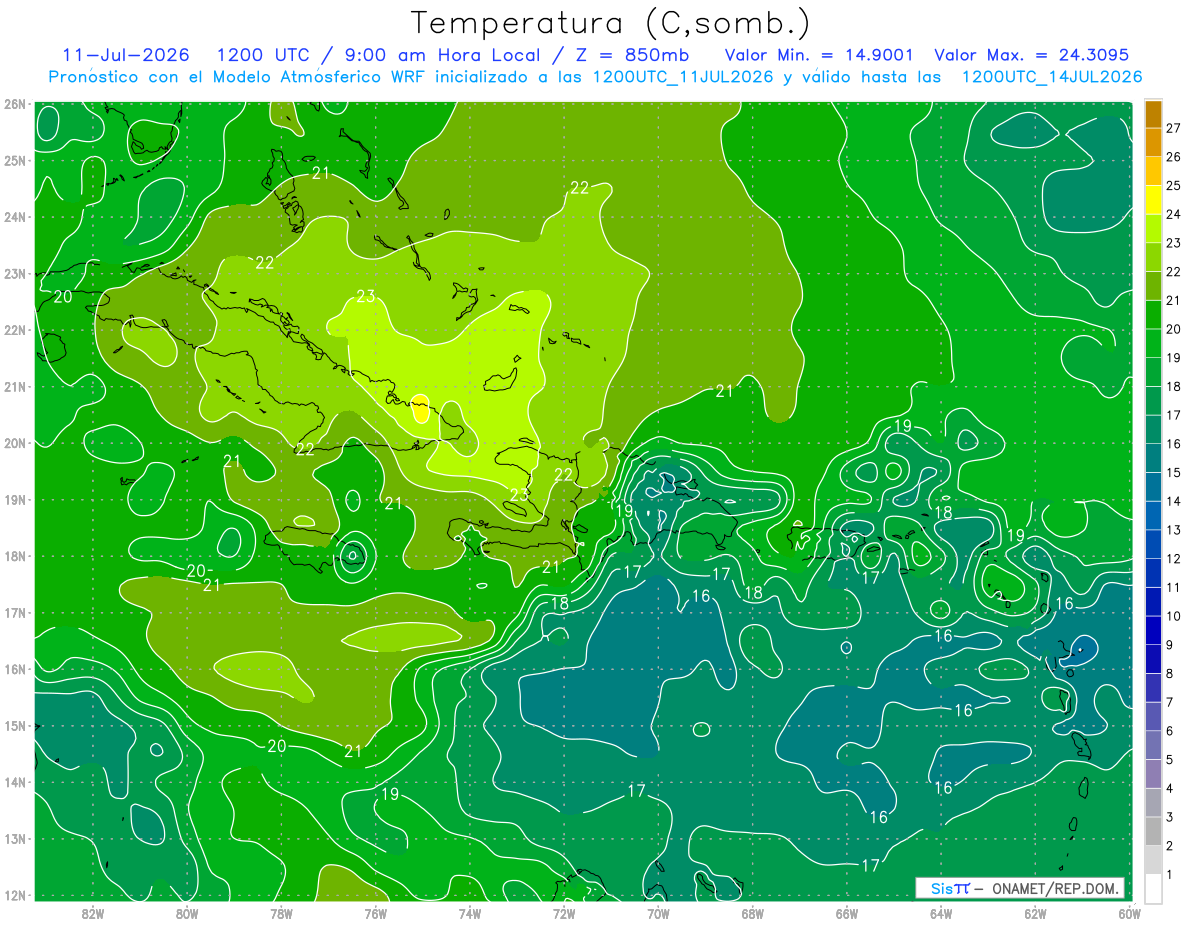
Task: Click the color scale label "24"
Action: pos(1173,215)
